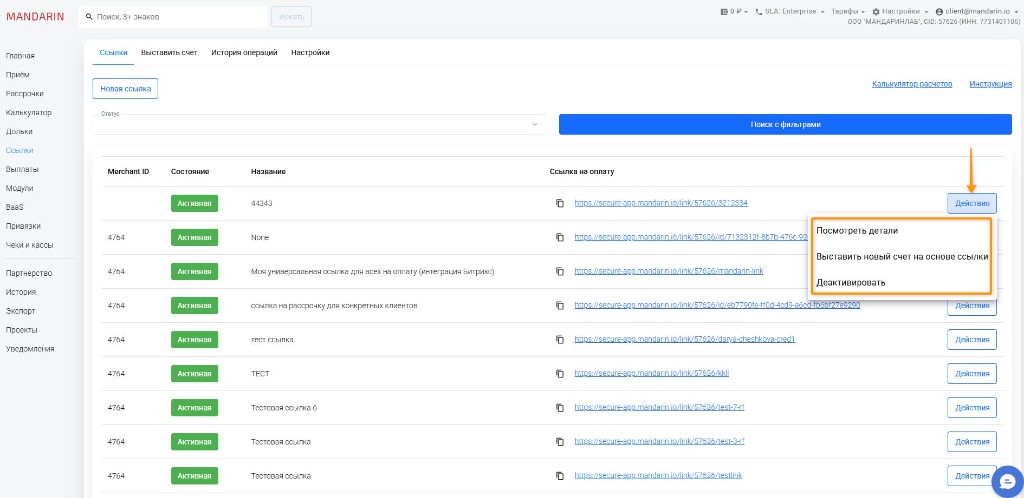Open the chat support bubble
1024x498 pixels.
1001,479
